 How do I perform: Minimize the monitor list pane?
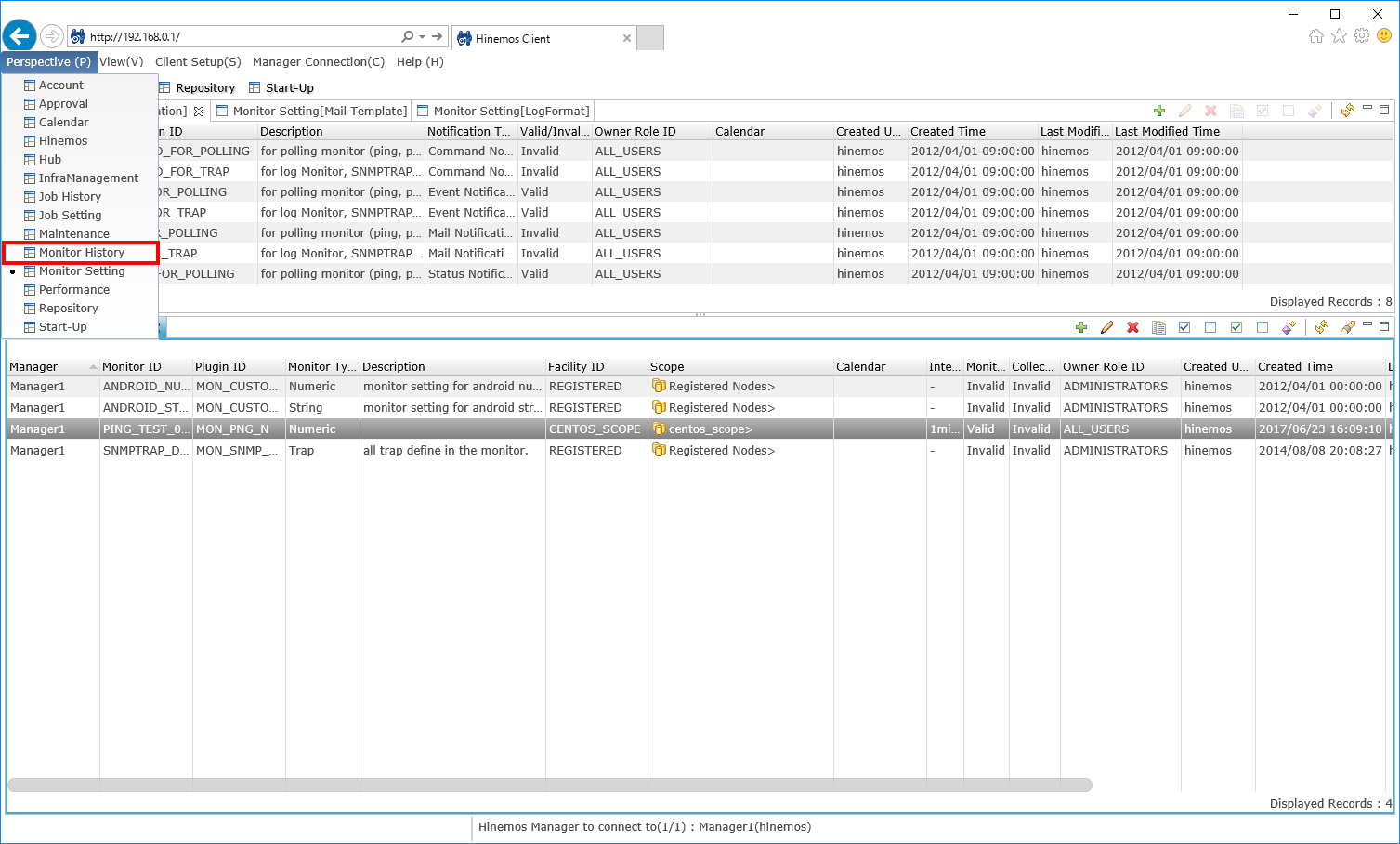pos(1367,325)
